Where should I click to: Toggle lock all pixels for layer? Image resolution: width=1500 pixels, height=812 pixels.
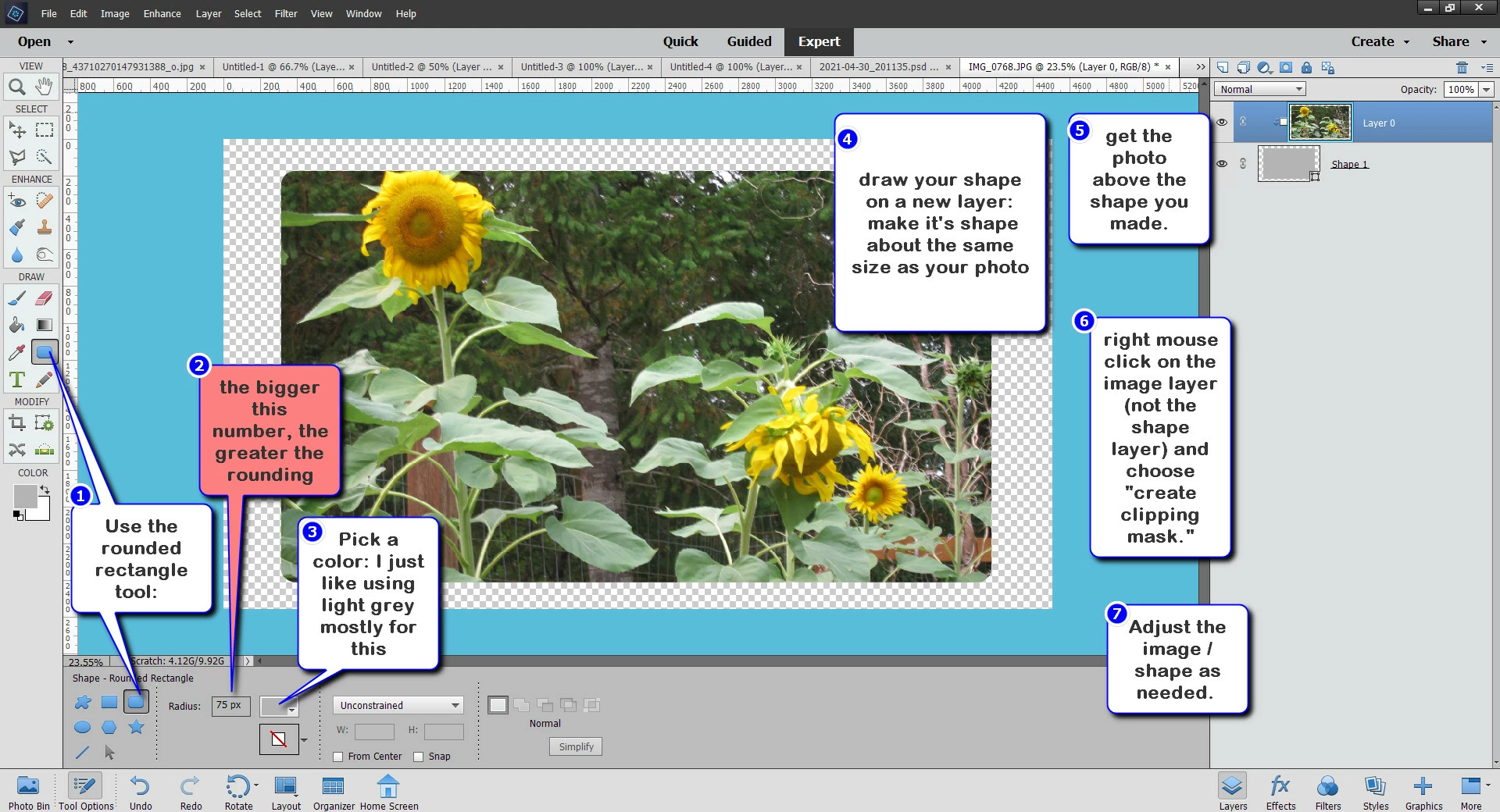(x=1306, y=67)
